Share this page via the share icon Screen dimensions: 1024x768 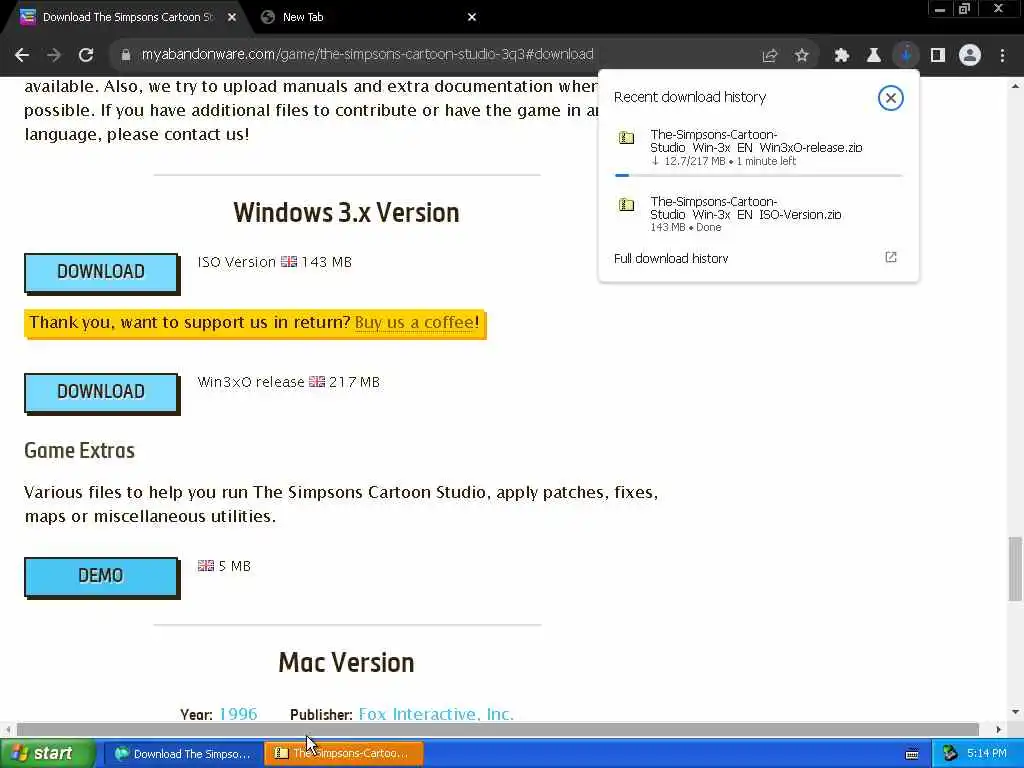(x=770, y=56)
